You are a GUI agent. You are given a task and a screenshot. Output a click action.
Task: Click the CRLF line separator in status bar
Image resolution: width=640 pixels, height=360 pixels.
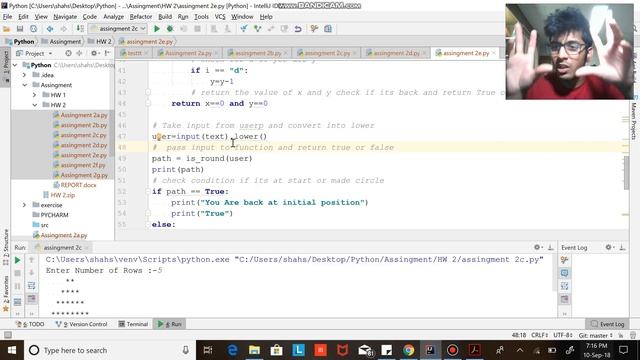pyautogui.click(x=539, y=335)
